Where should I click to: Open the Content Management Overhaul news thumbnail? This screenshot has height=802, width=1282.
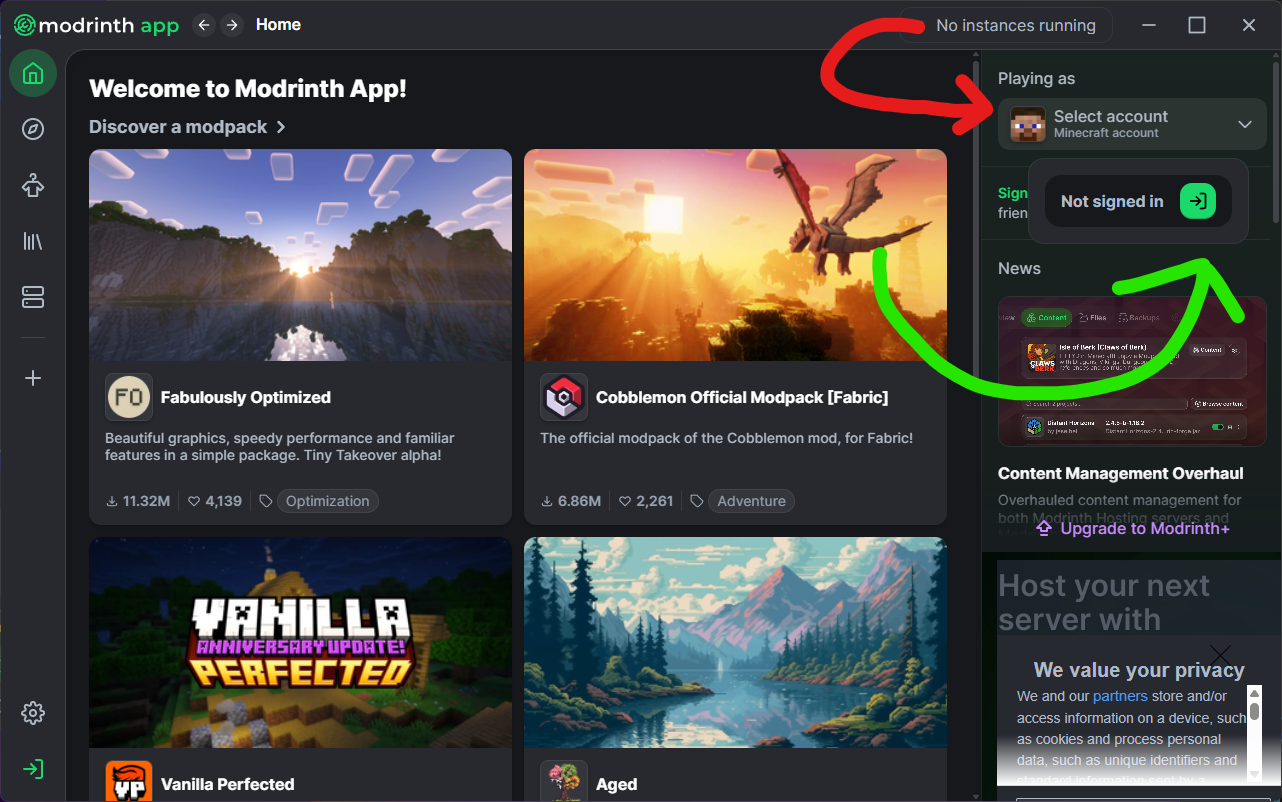click(x=1132, y=371)
